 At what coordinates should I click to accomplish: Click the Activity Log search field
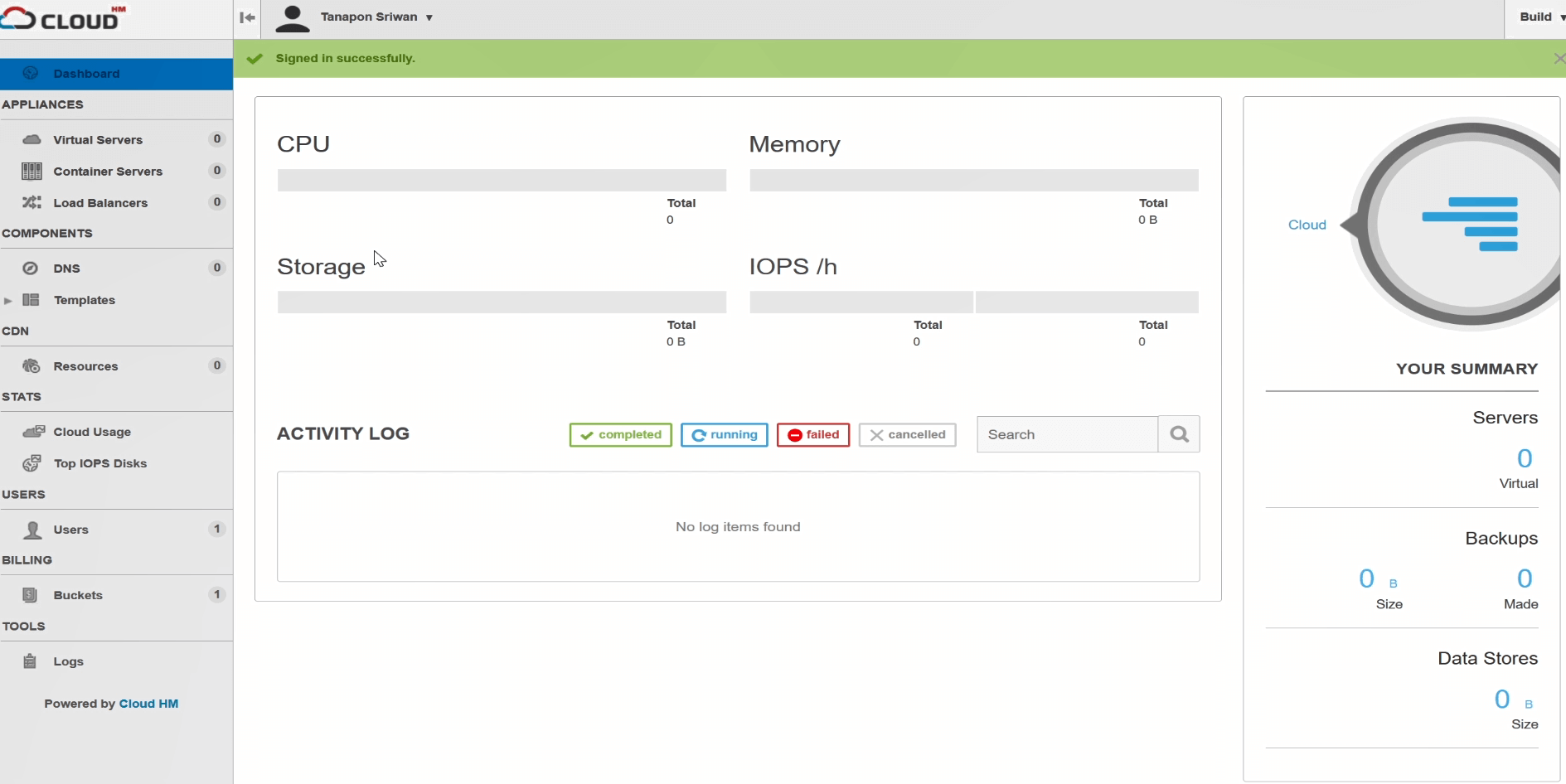pyautogui.click(x=1067, y=435)
